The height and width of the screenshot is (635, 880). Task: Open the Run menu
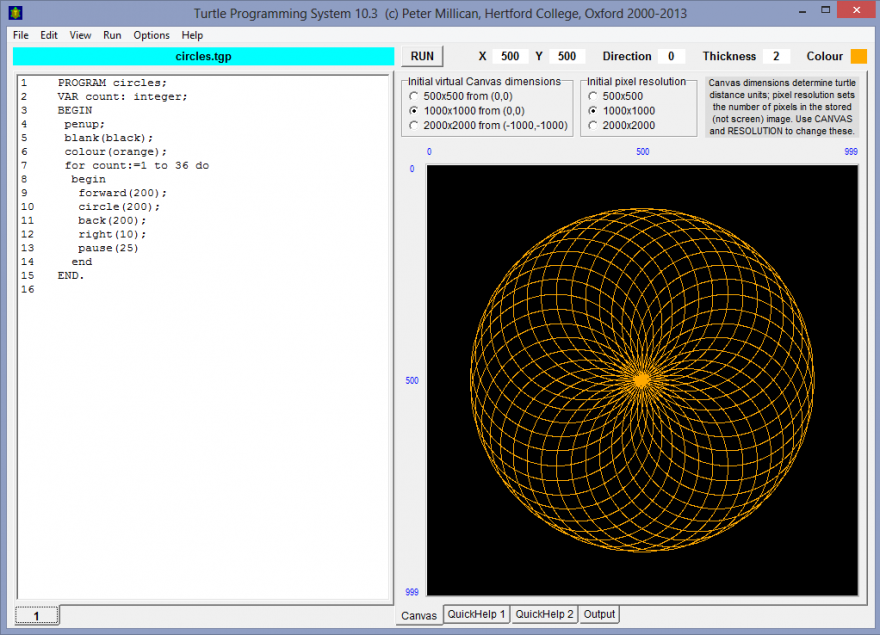[x=112, y=35]
